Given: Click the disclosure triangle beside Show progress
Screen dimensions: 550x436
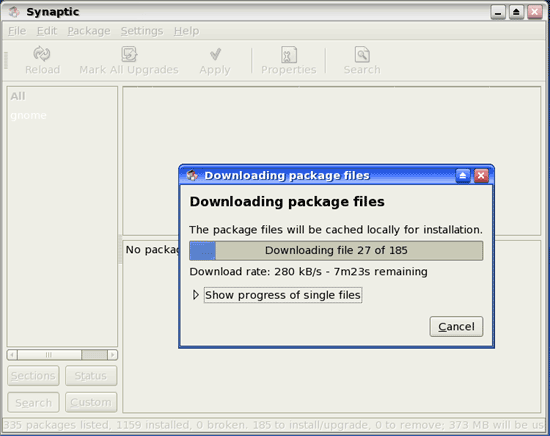Looking at the screenshot, I should [196, 295].
